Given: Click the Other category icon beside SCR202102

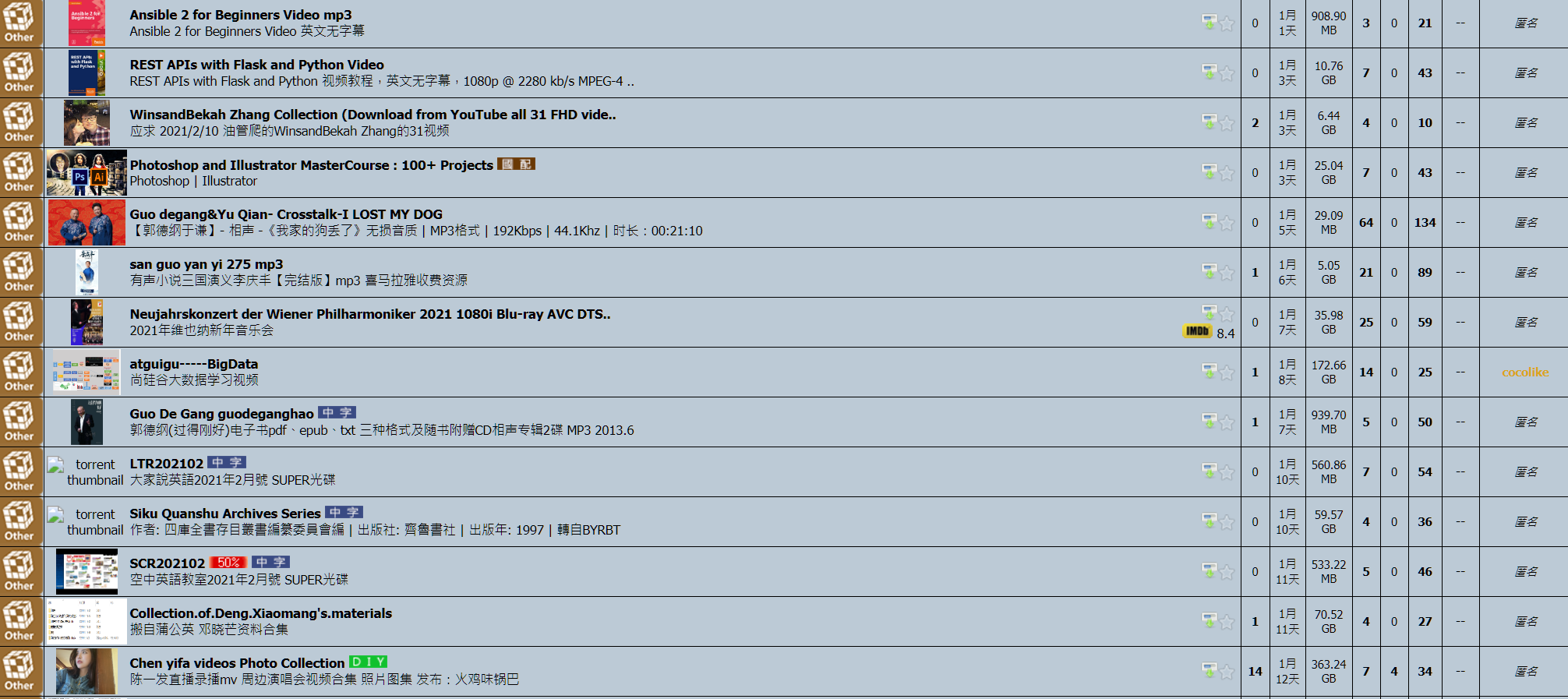Looking at the screenshot, I should click(x=19, y=571).
